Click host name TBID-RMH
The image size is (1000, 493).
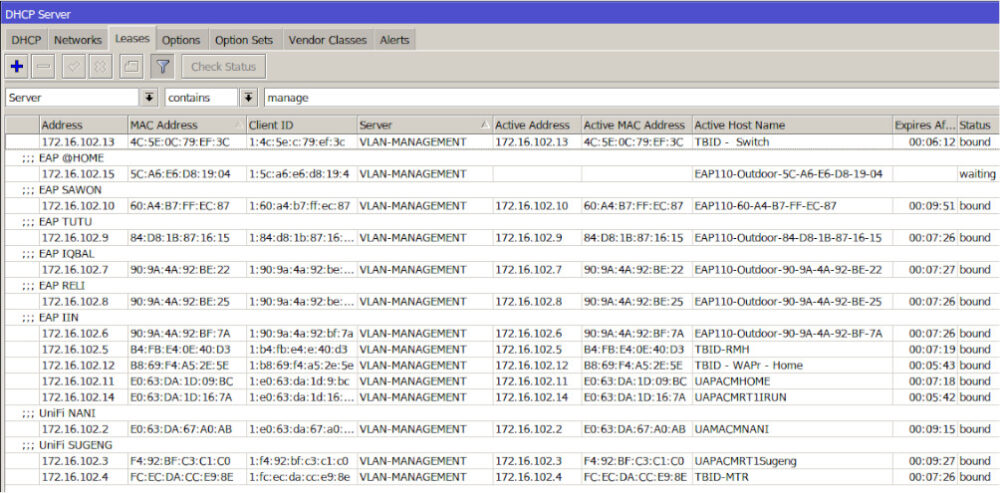tap(722, 350)
